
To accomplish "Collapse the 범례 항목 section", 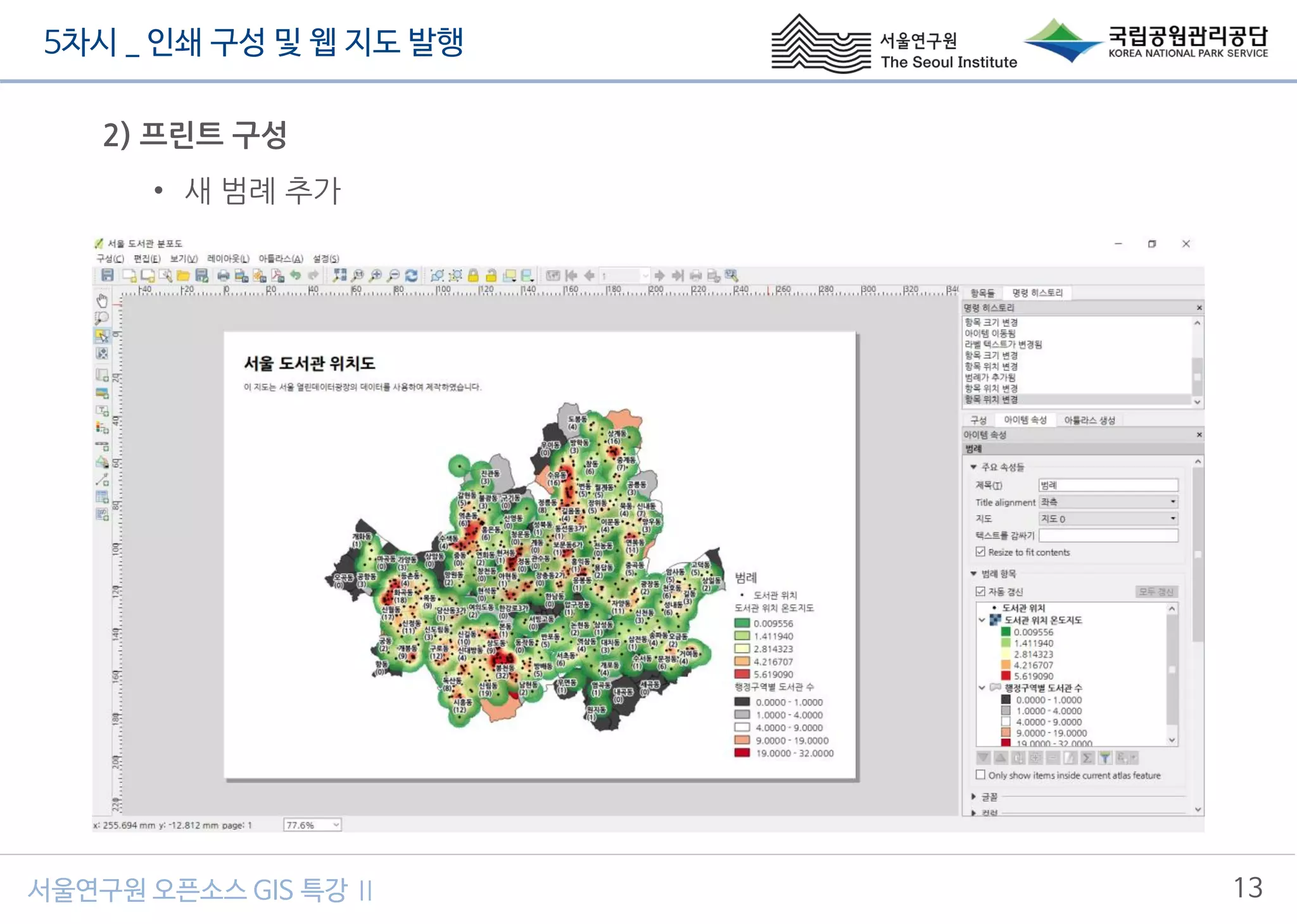I will click(x=973, y=573).
